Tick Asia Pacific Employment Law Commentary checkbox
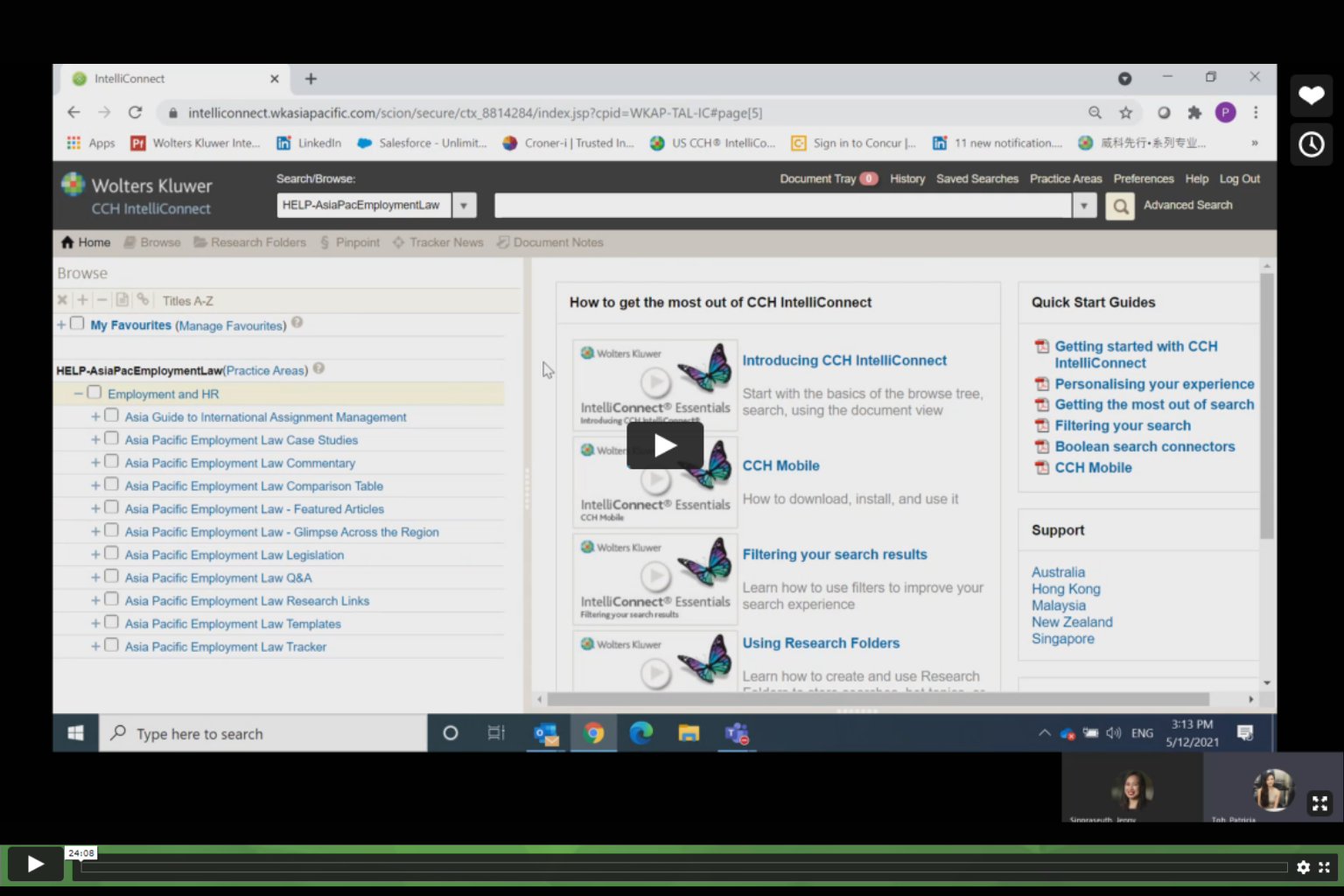This screenshot has height=896, width=1344. coord(111,462)
